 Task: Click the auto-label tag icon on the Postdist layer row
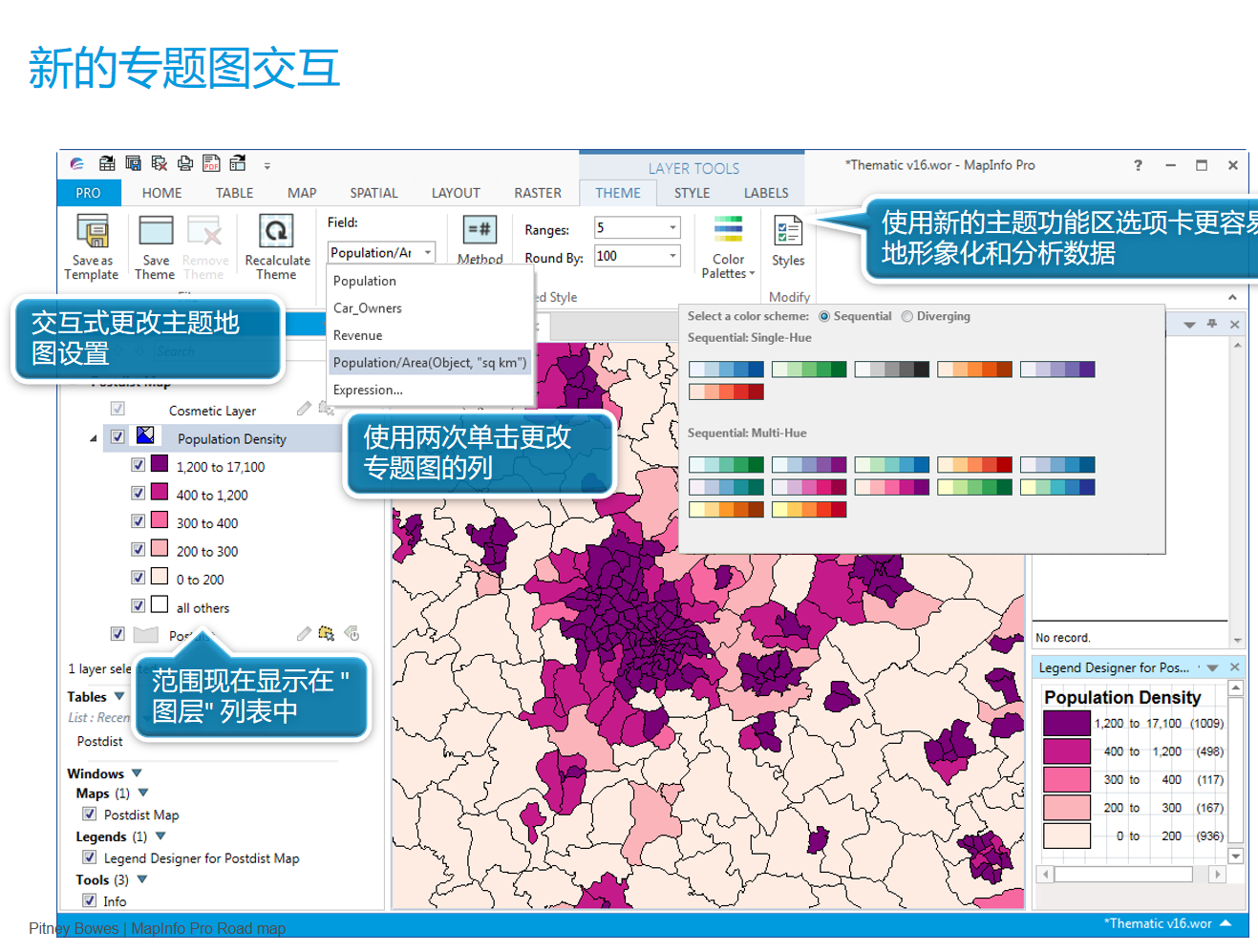click(352, 633)
